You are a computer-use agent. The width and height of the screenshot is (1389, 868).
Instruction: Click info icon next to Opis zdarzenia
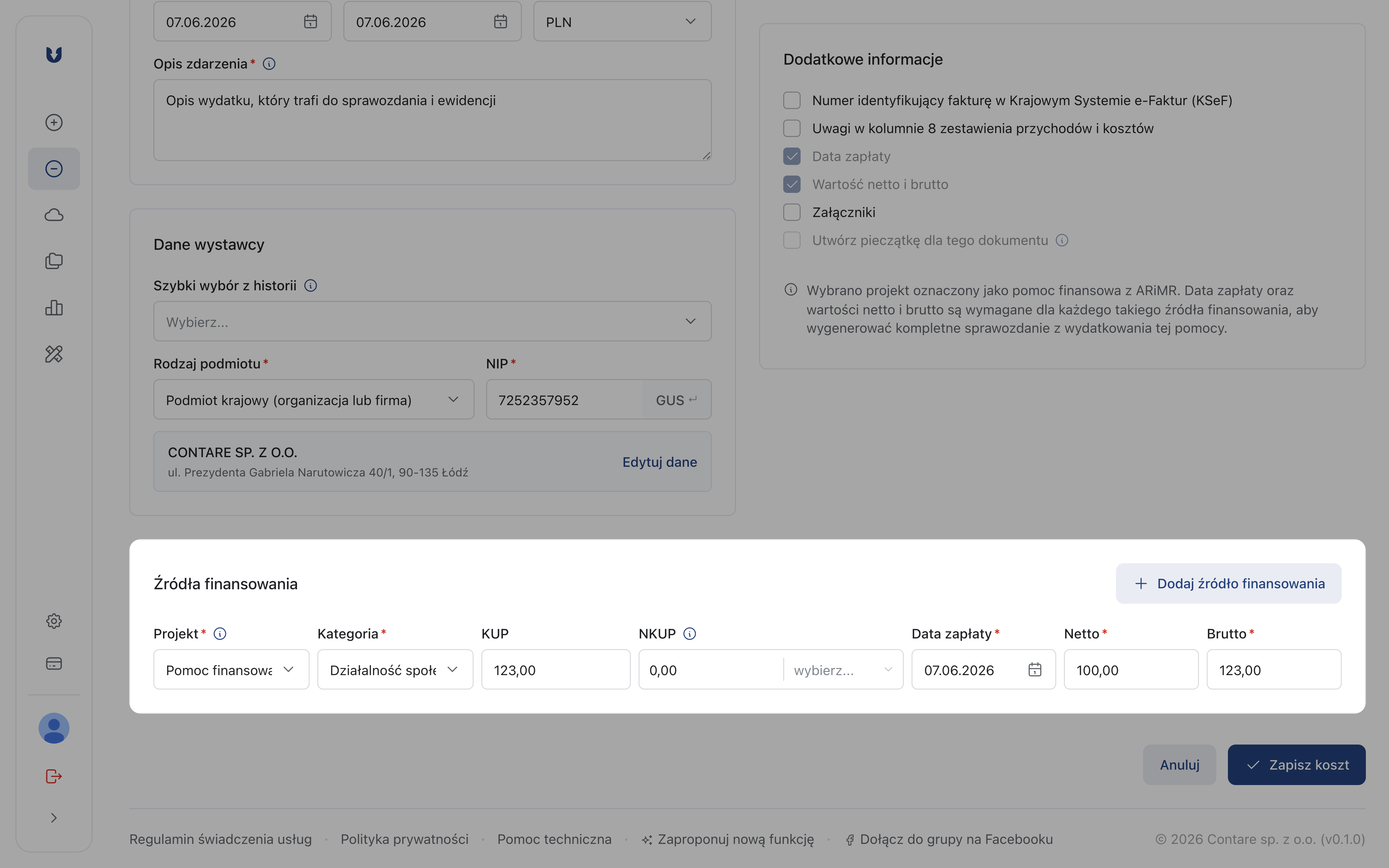(x=269, y=64)
